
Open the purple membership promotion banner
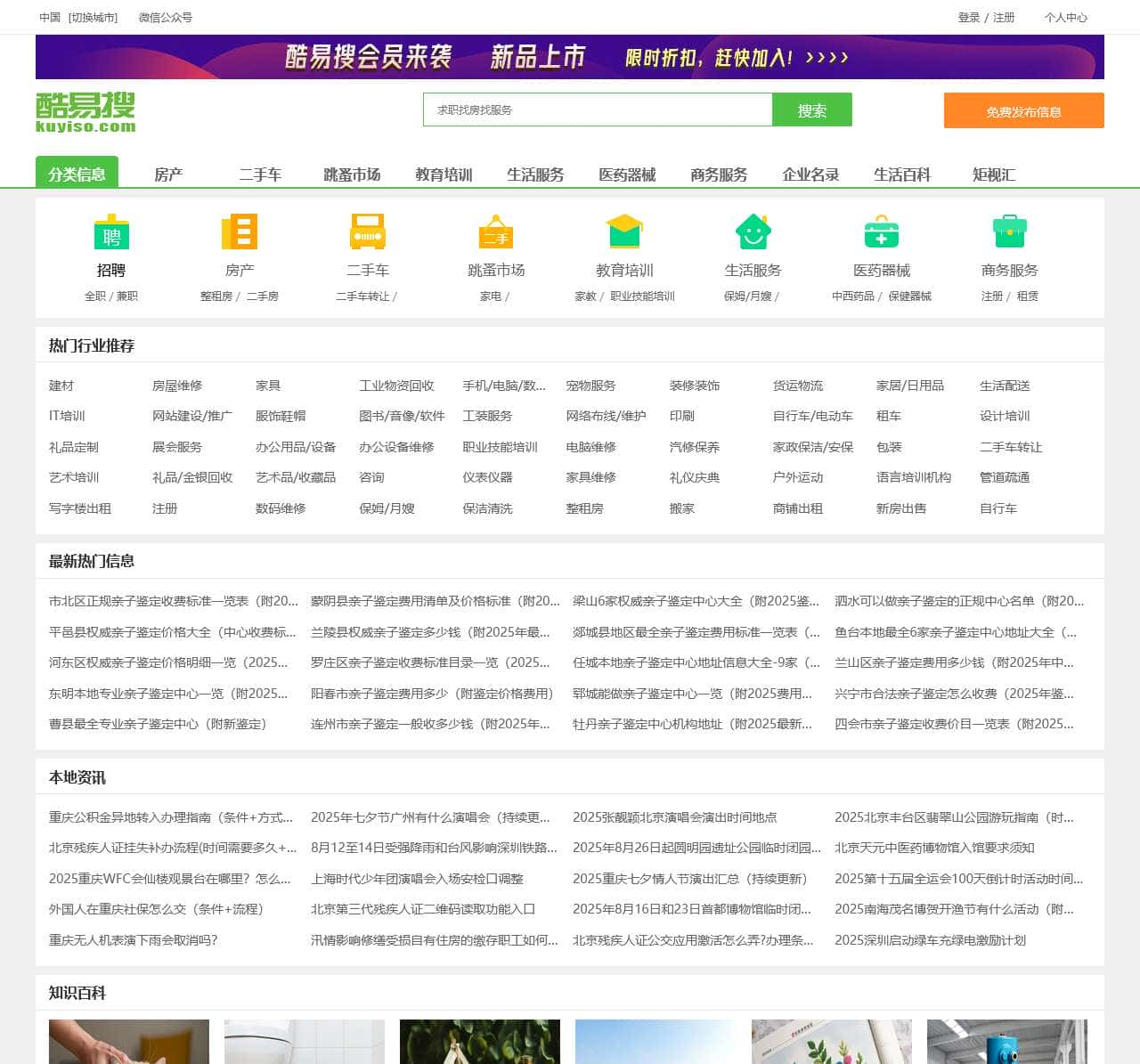pyautogui.click(x=570, y=58)
